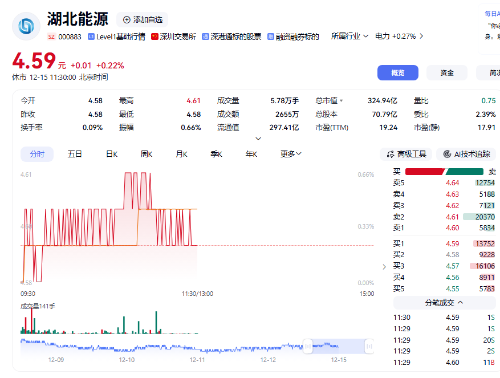Click the 卖5 price 4.64 row
Image resolution: width=500 pixels, height=378 pixels.
(x=444, y=183)
